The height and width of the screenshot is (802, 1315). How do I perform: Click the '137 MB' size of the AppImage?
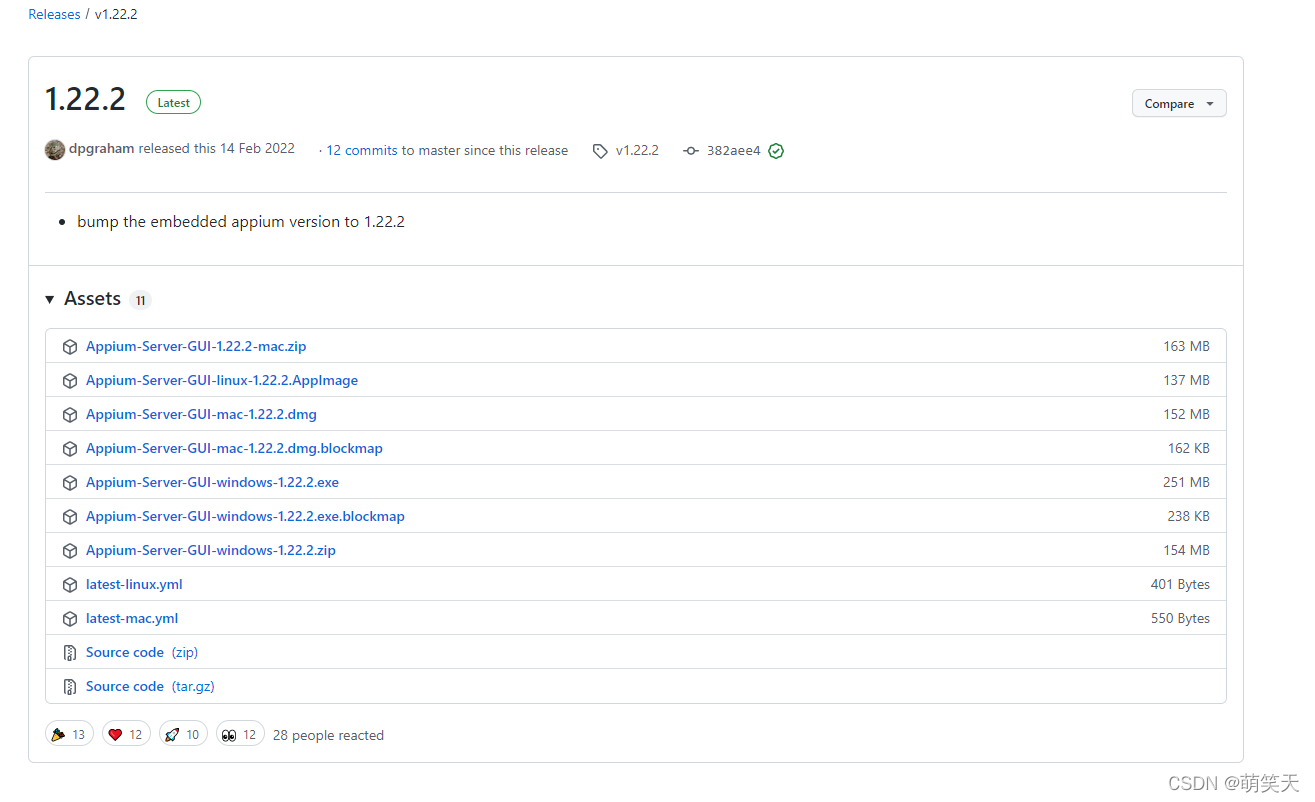[1186, 380]
